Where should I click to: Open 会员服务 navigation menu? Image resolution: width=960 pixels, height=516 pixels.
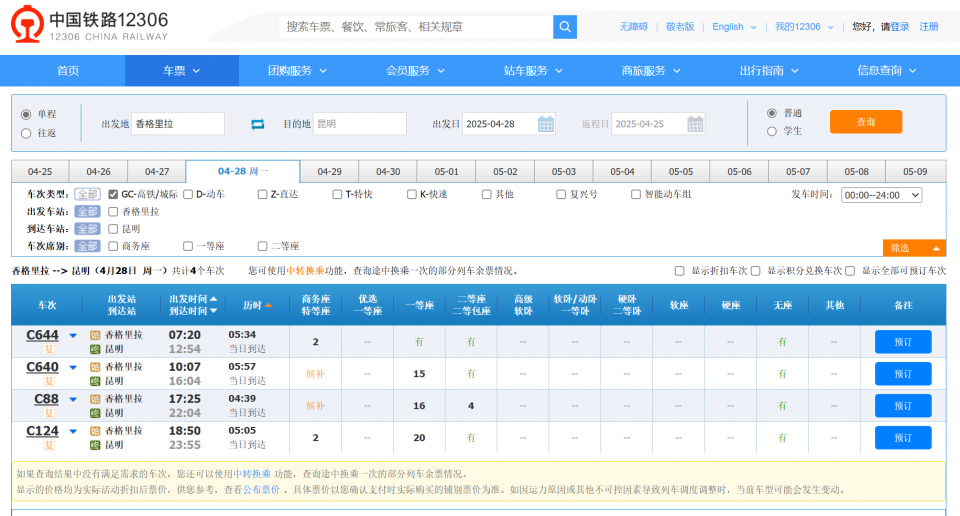(415, 70)
